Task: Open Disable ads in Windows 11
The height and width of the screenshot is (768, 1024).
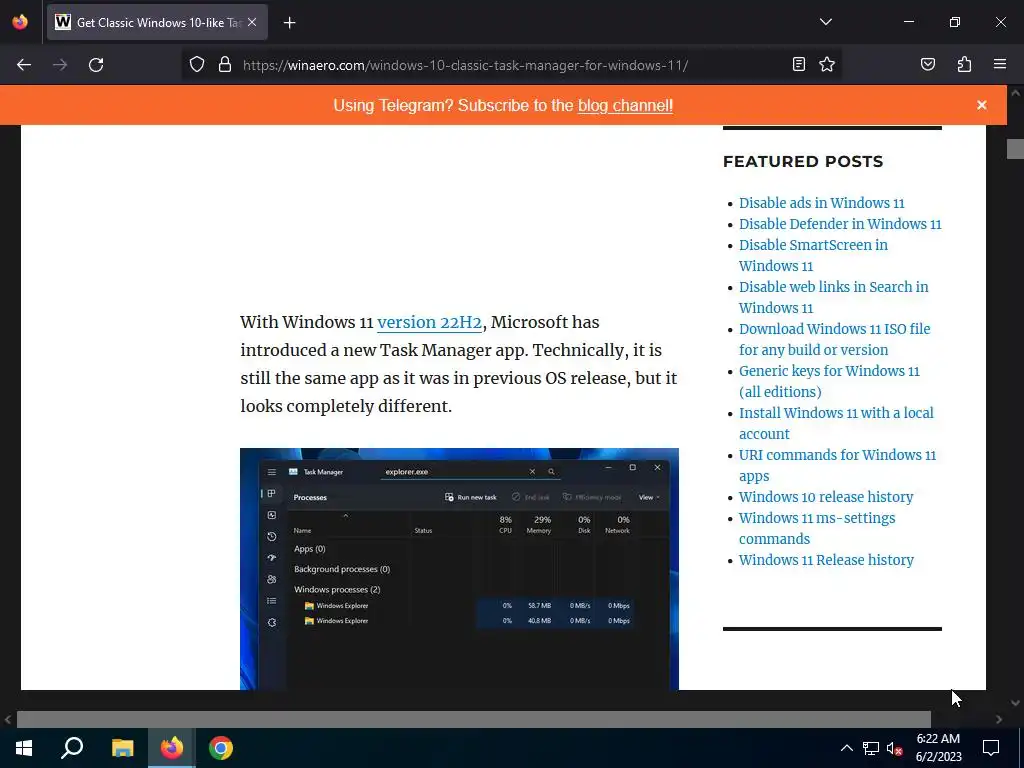Action: (x=822, y=203)
